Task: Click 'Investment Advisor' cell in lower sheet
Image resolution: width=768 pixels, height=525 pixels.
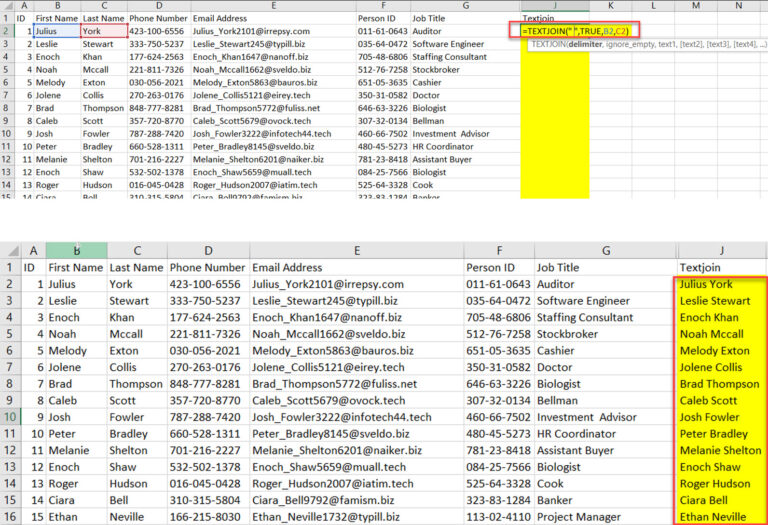Action: tap(606, 417)
